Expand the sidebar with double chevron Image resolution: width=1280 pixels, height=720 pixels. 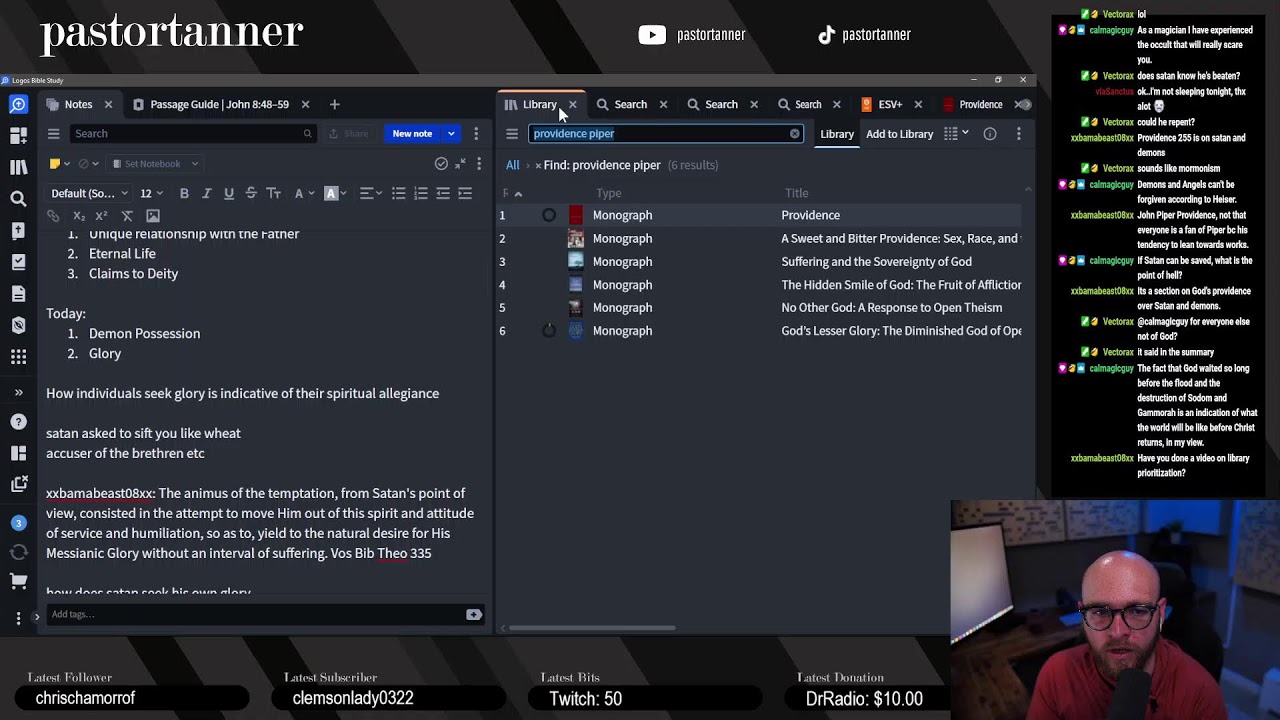18,392
